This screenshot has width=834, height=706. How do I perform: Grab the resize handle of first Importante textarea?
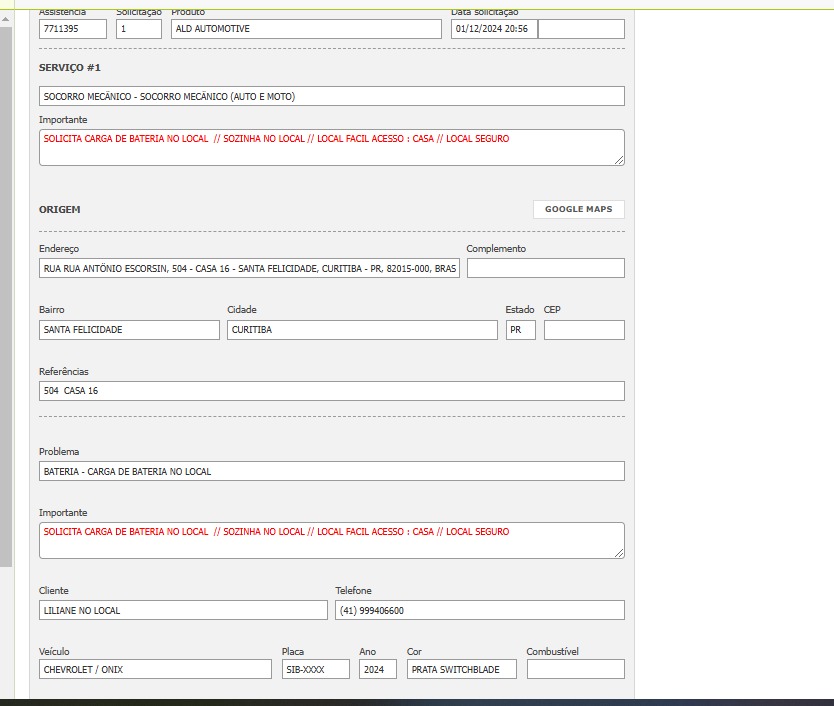pos(619,160)
